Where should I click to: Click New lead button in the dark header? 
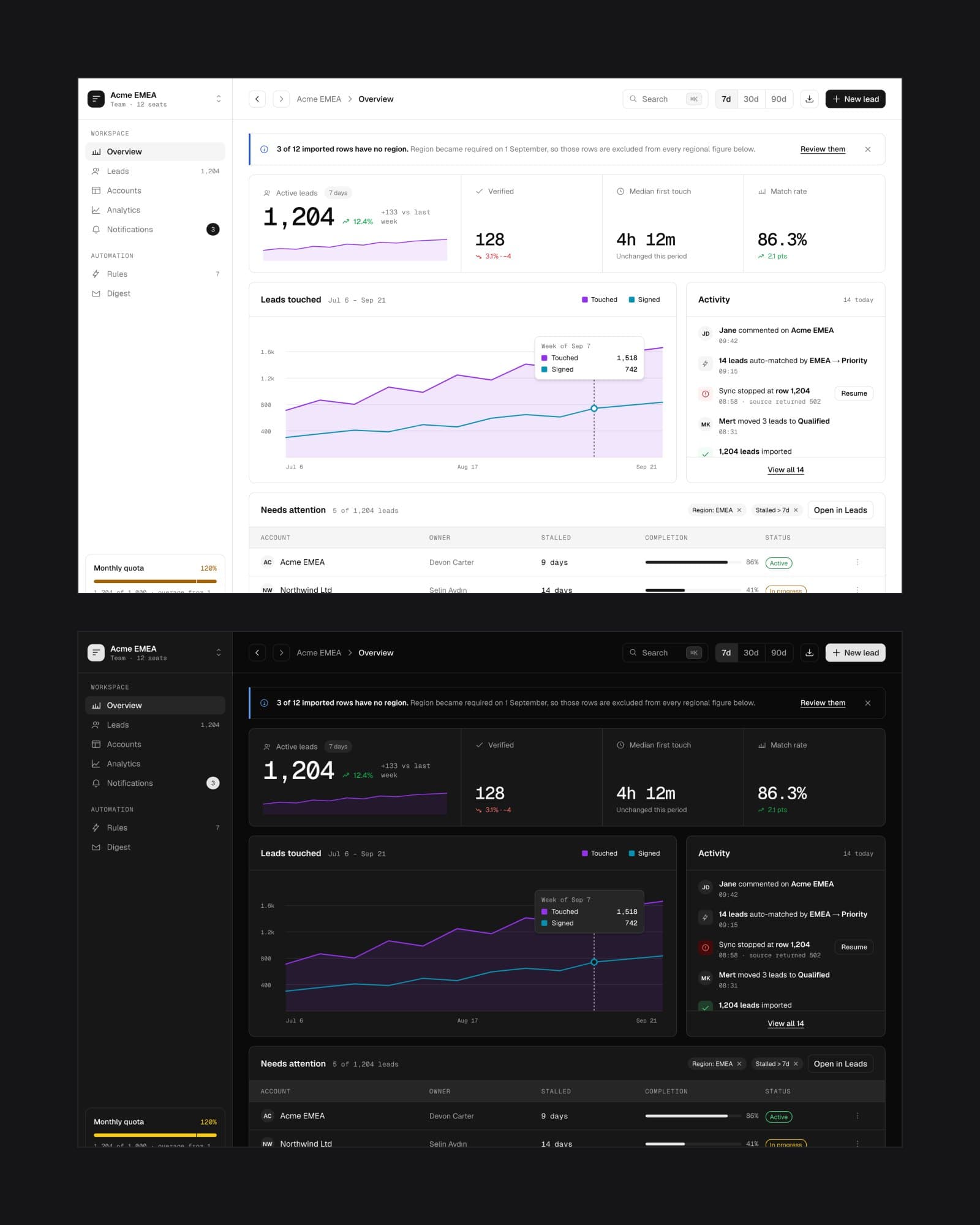pyautogui.click(x=855, y=652)
